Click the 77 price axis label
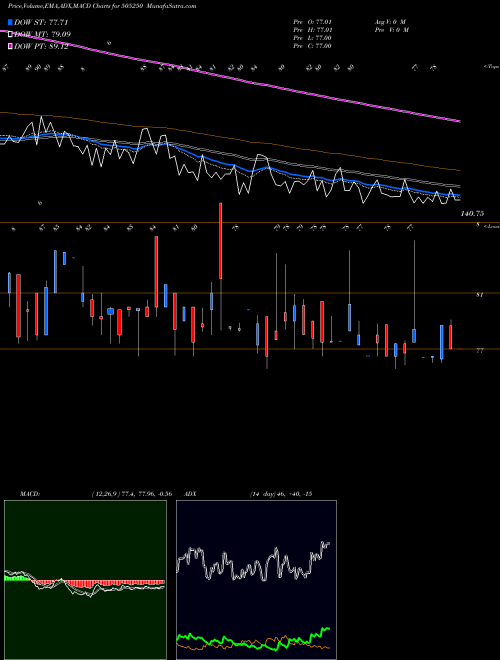 [x=479, y=350]
